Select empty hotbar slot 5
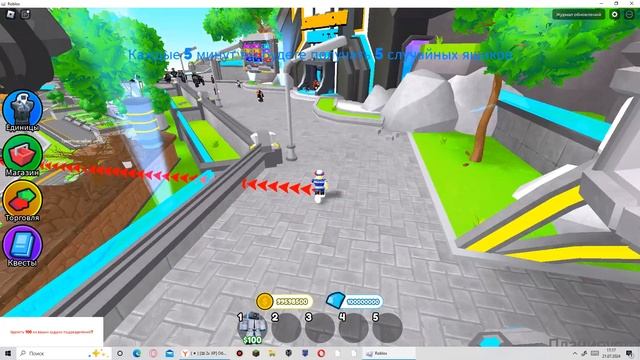The image size is (640, 360). pos(387,328)
